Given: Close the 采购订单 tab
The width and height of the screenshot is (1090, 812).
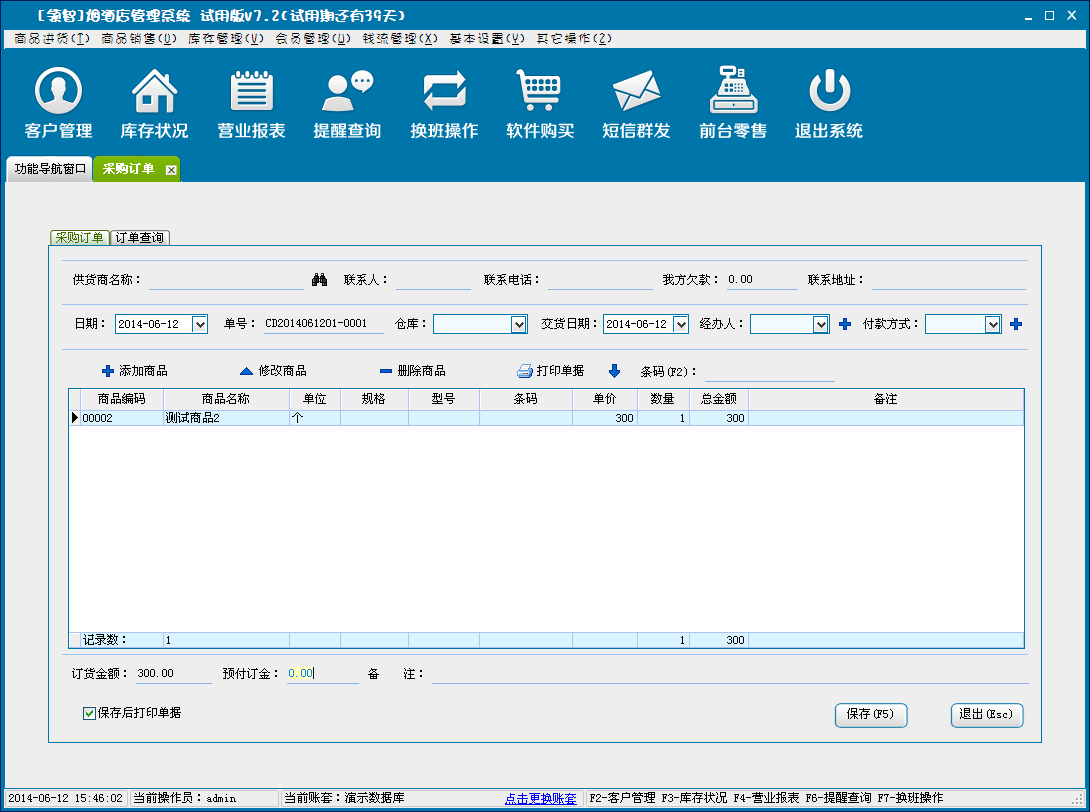Looking at the screenshot, I should tap(171, 170).
